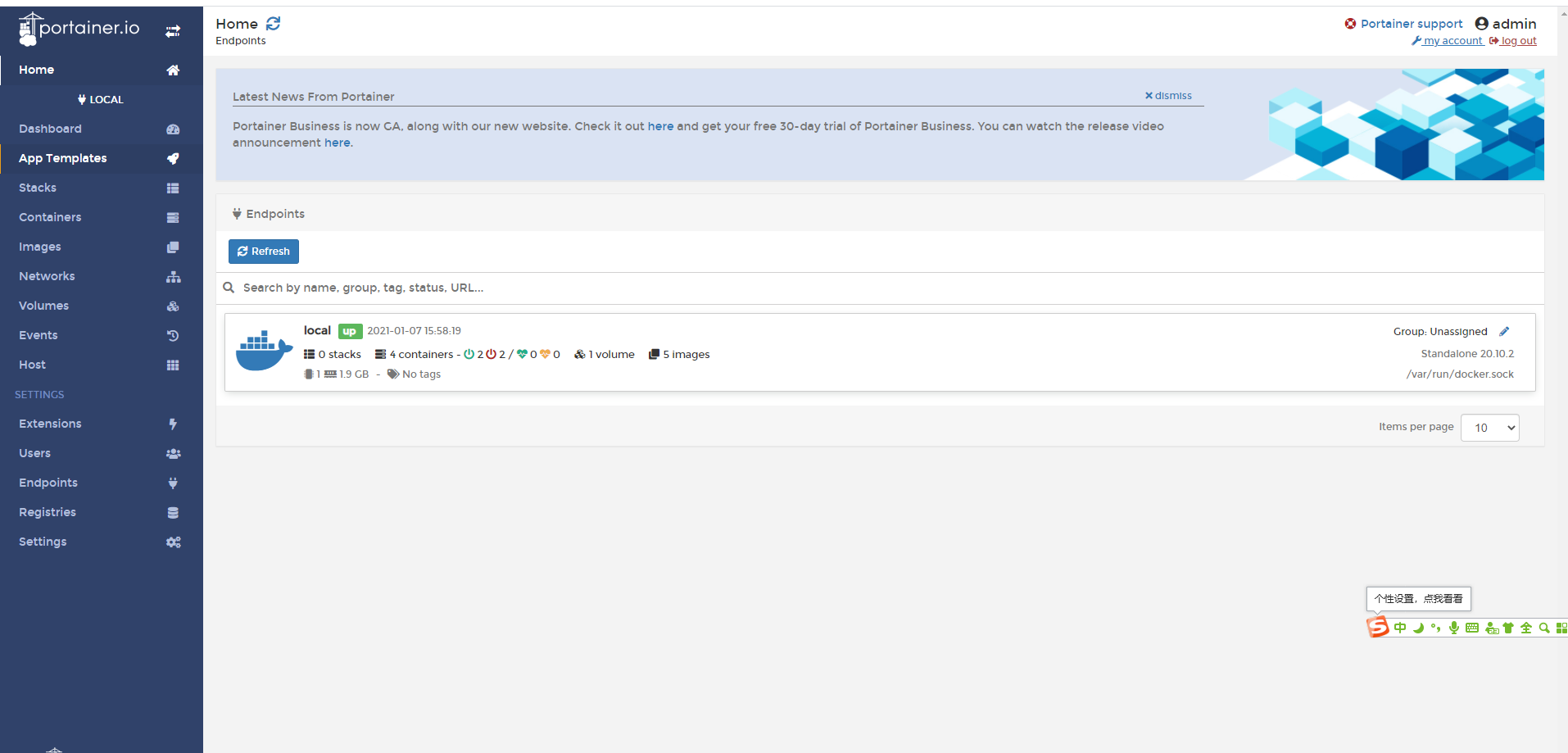This screenshot has height=753, width=1568.
Task: Click the App Templates rocket icon
Action: 173,159
